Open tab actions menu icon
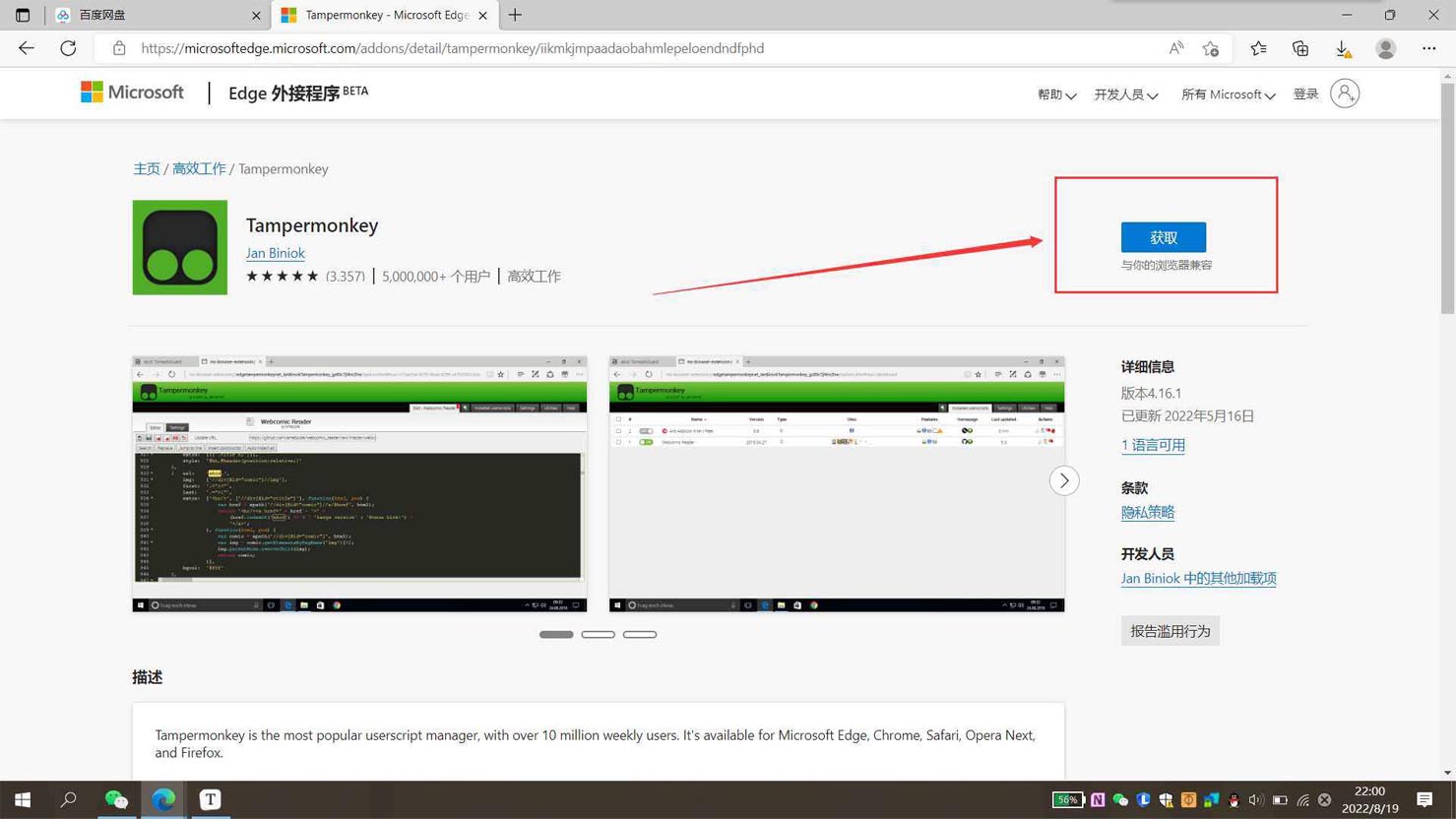The height and width of the screenshot is (819, 1456). pyautogui.click(x=23, y=15)
